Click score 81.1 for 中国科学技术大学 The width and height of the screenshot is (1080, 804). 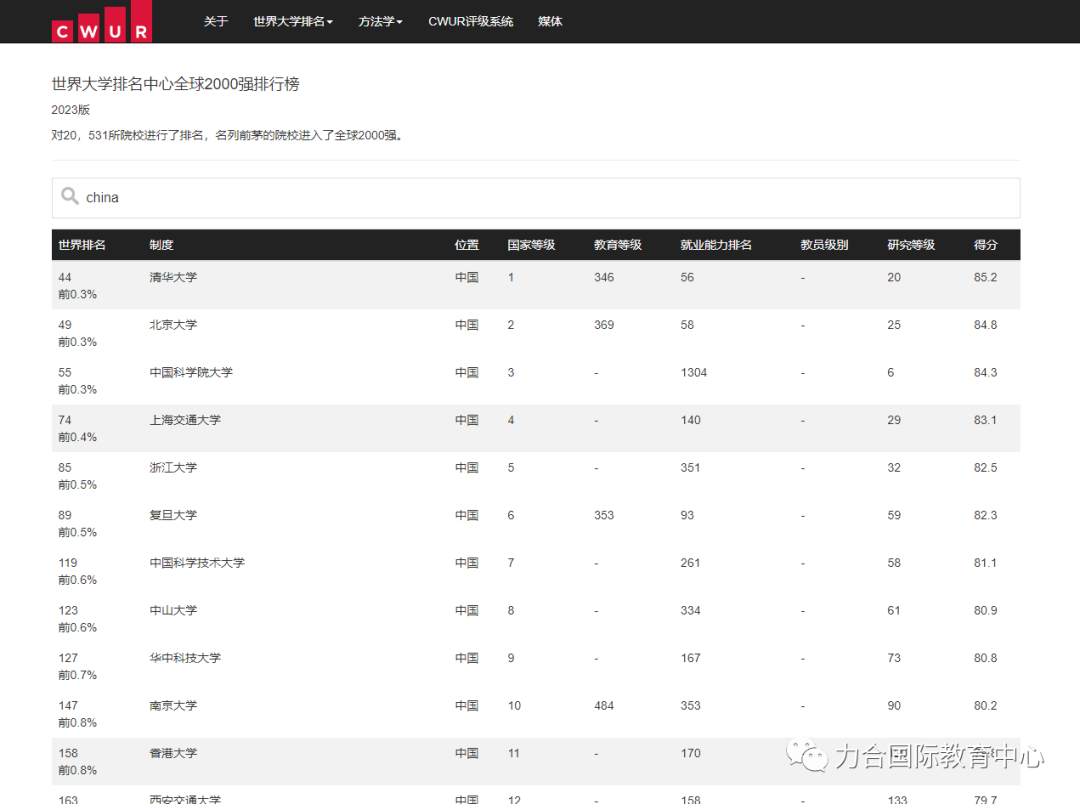985,562
